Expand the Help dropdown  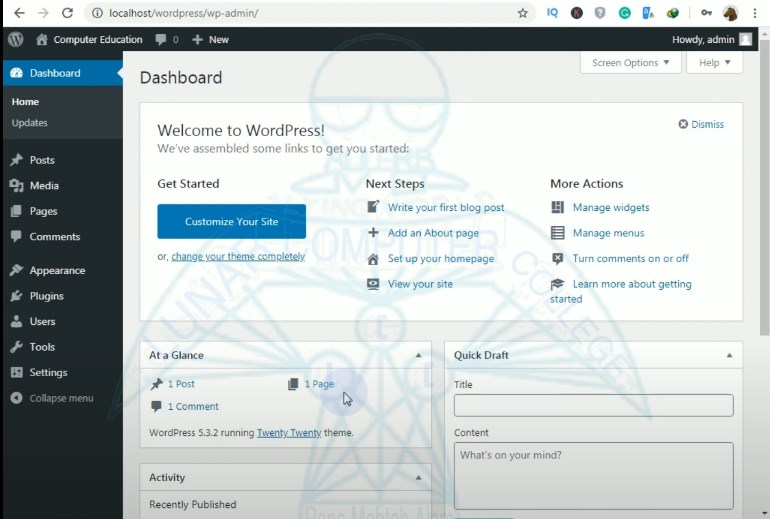click(715, 63)
